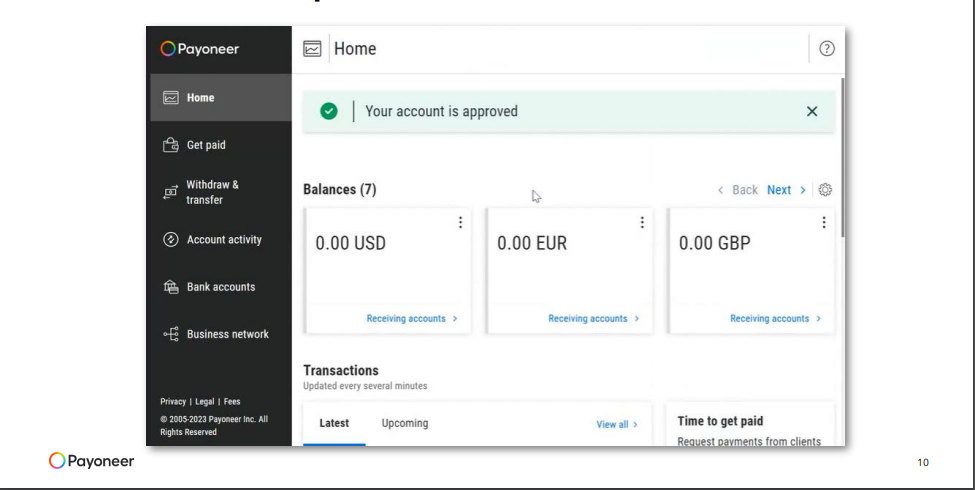Open USD Receiving accounts link
Image resolution: width=975 pixels, height=490 pixels.
click(x=412, y=318)
